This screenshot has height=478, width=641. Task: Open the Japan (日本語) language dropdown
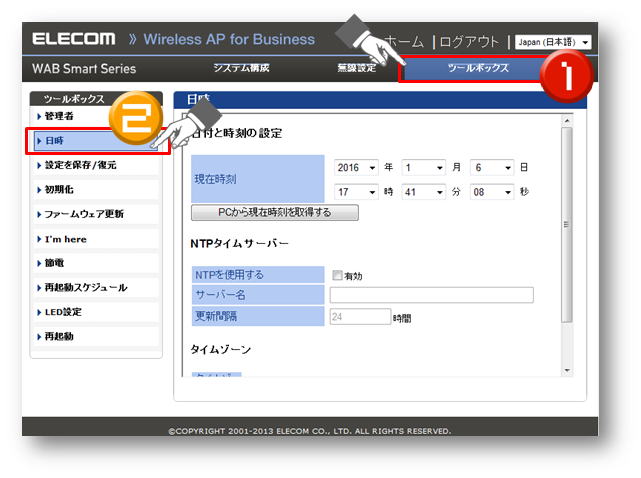point(553,42)
